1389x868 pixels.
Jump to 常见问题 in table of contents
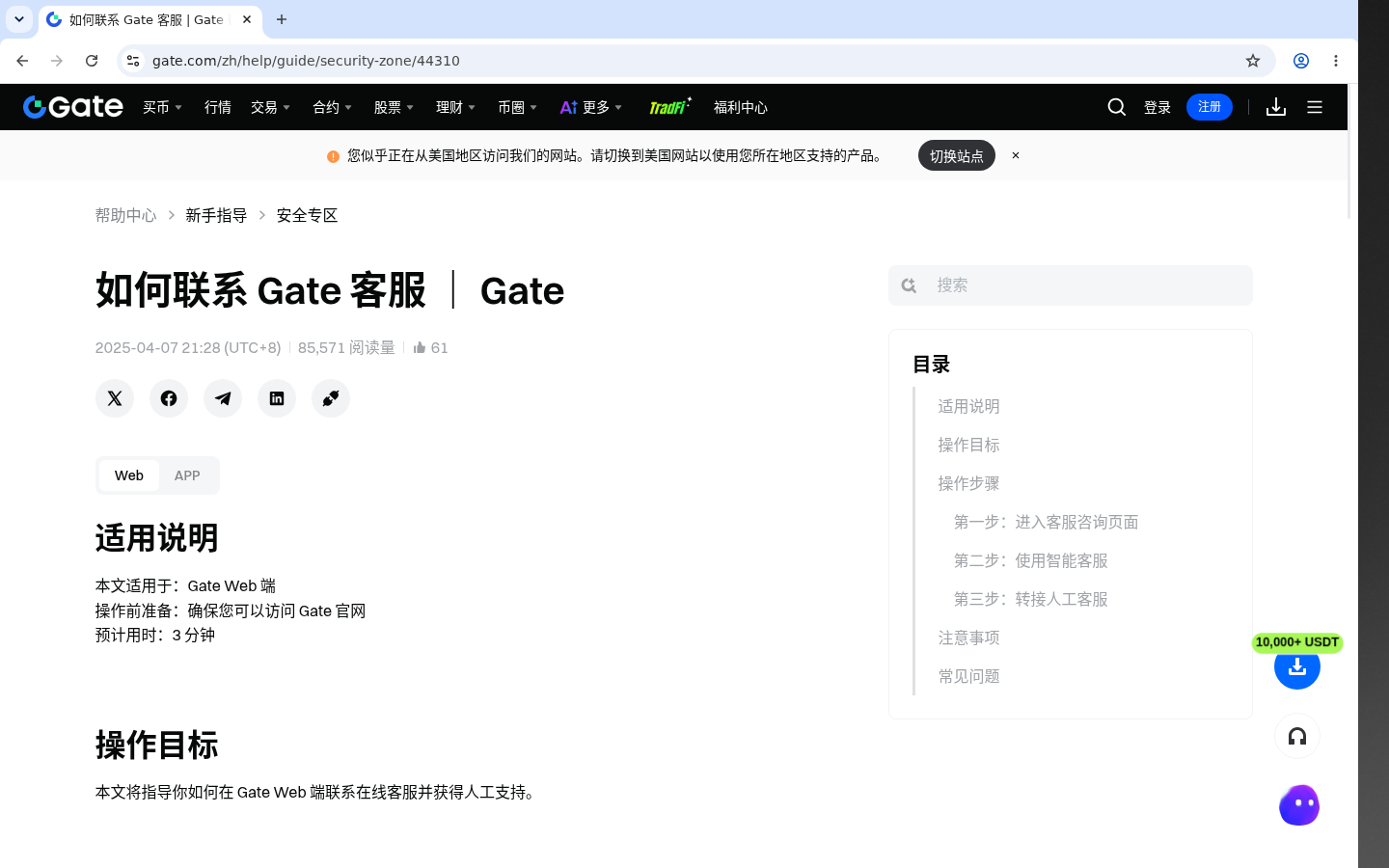click(x=968, y=676)
